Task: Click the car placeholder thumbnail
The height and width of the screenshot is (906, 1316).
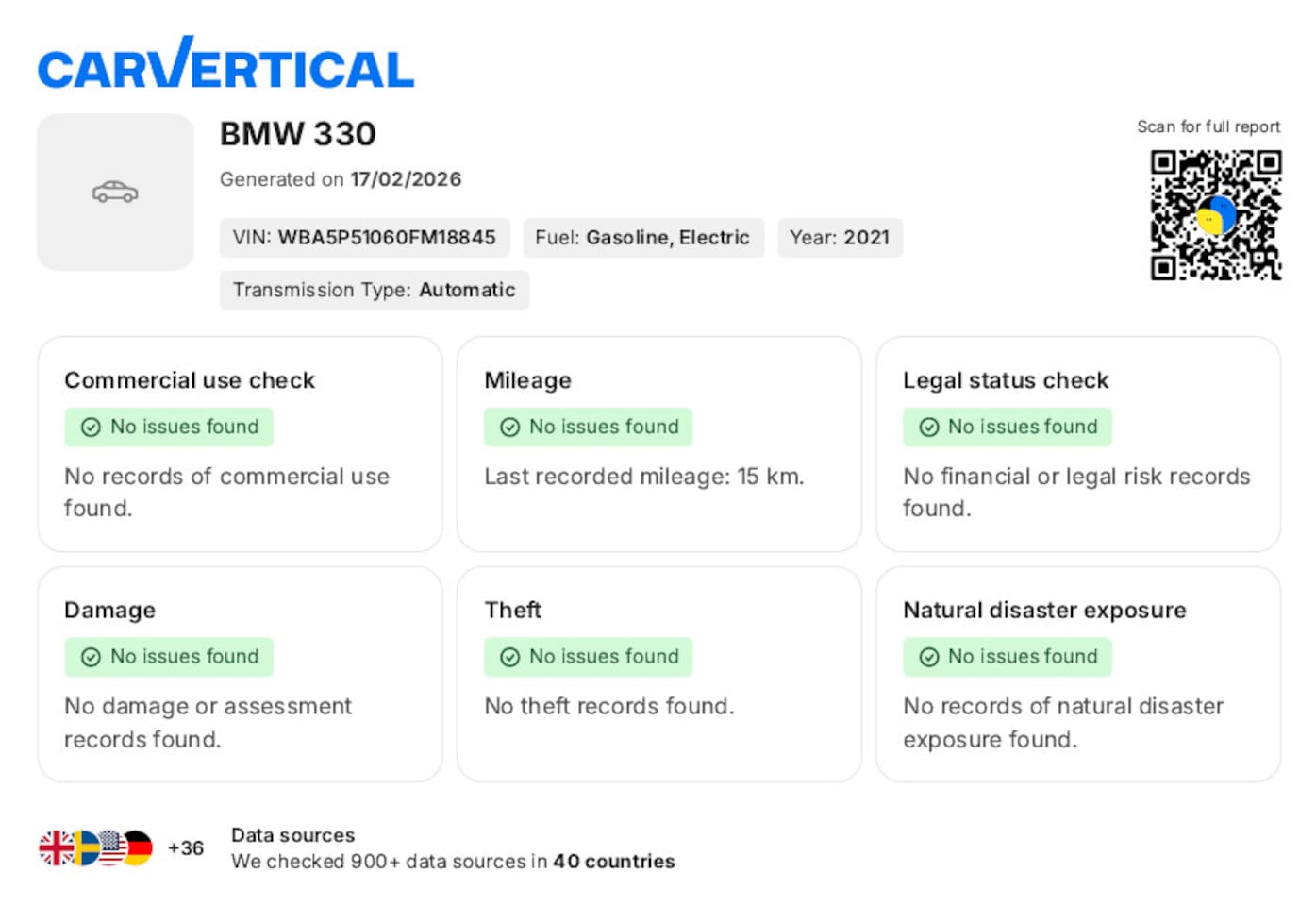Action: pyautogui.click(x=115, y=193)
